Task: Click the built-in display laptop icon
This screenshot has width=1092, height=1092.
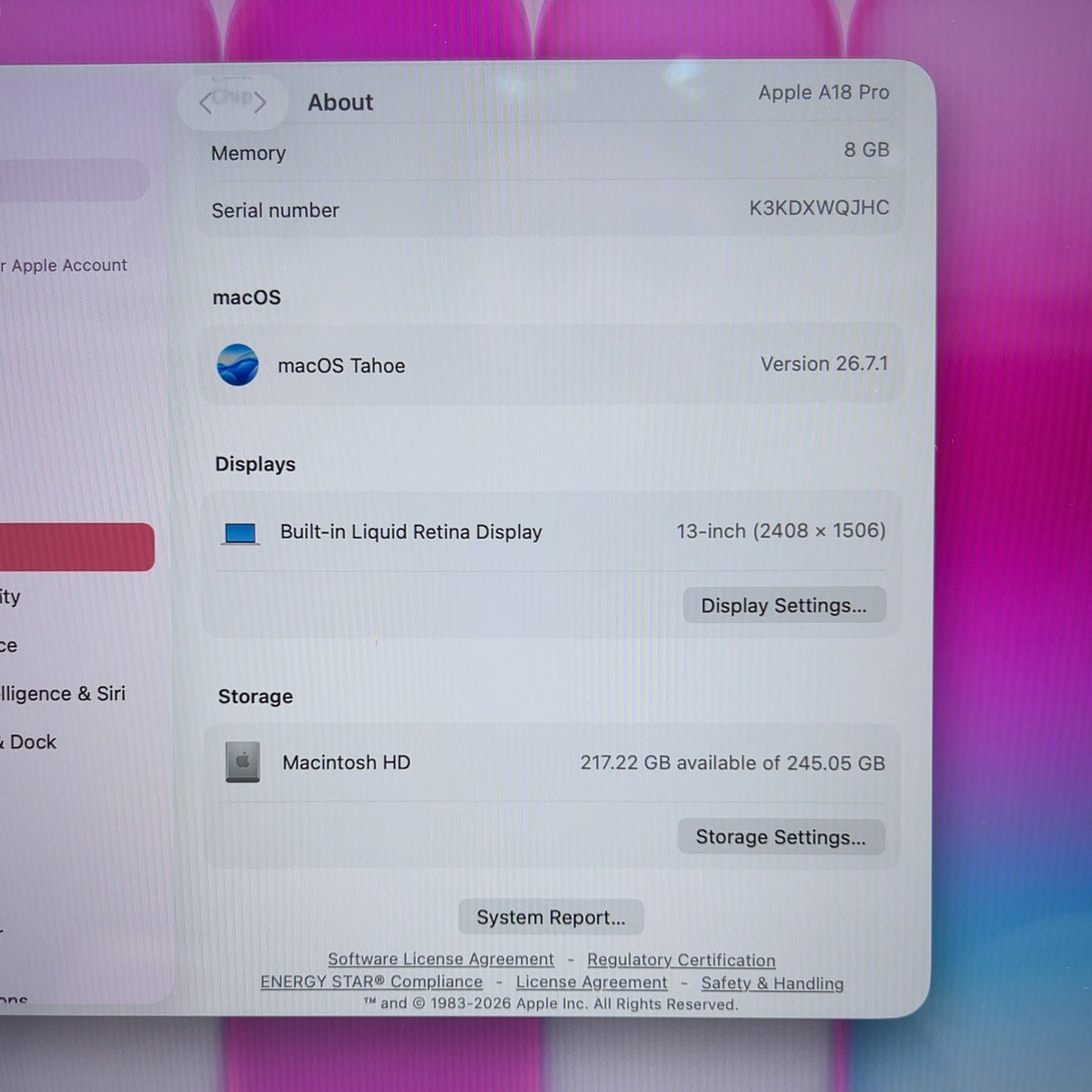Action: click(241, 533)
